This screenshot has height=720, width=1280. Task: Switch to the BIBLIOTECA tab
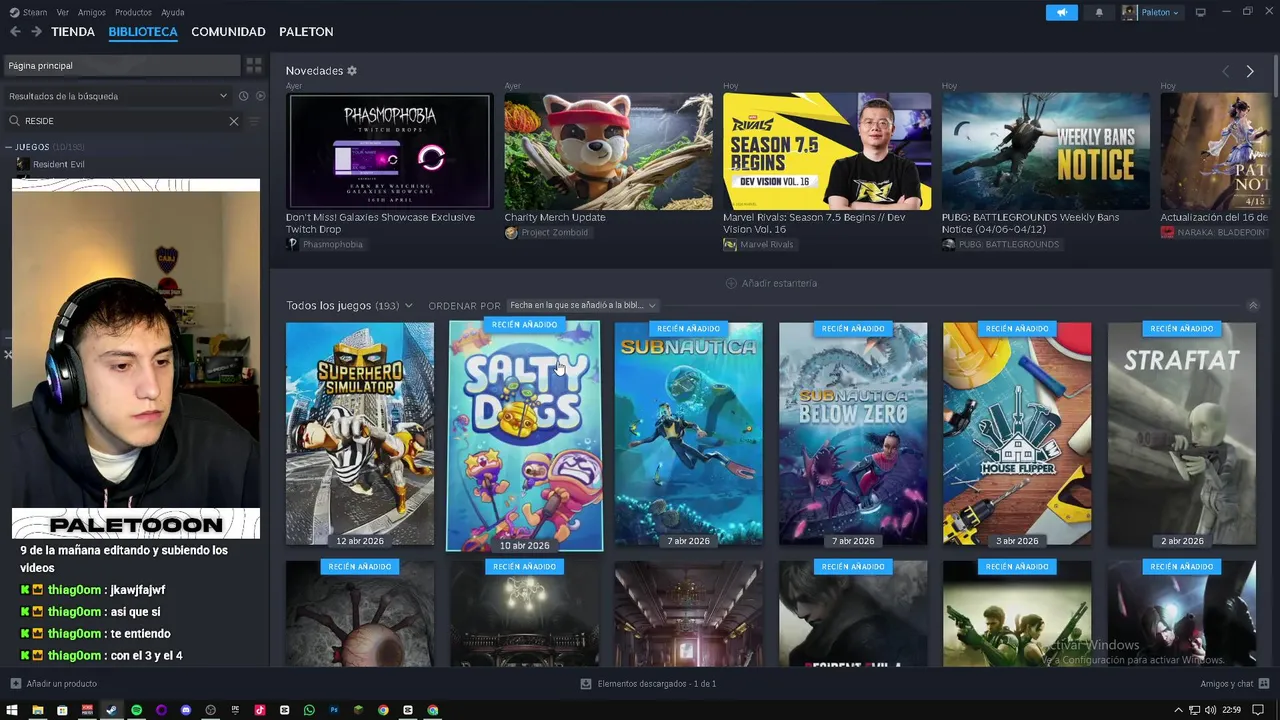[143, 32]
